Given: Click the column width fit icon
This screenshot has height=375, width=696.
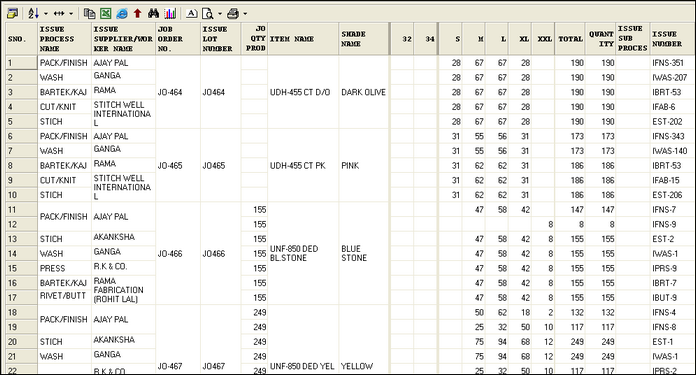Looking at the screenshot, I should [59, 14].
